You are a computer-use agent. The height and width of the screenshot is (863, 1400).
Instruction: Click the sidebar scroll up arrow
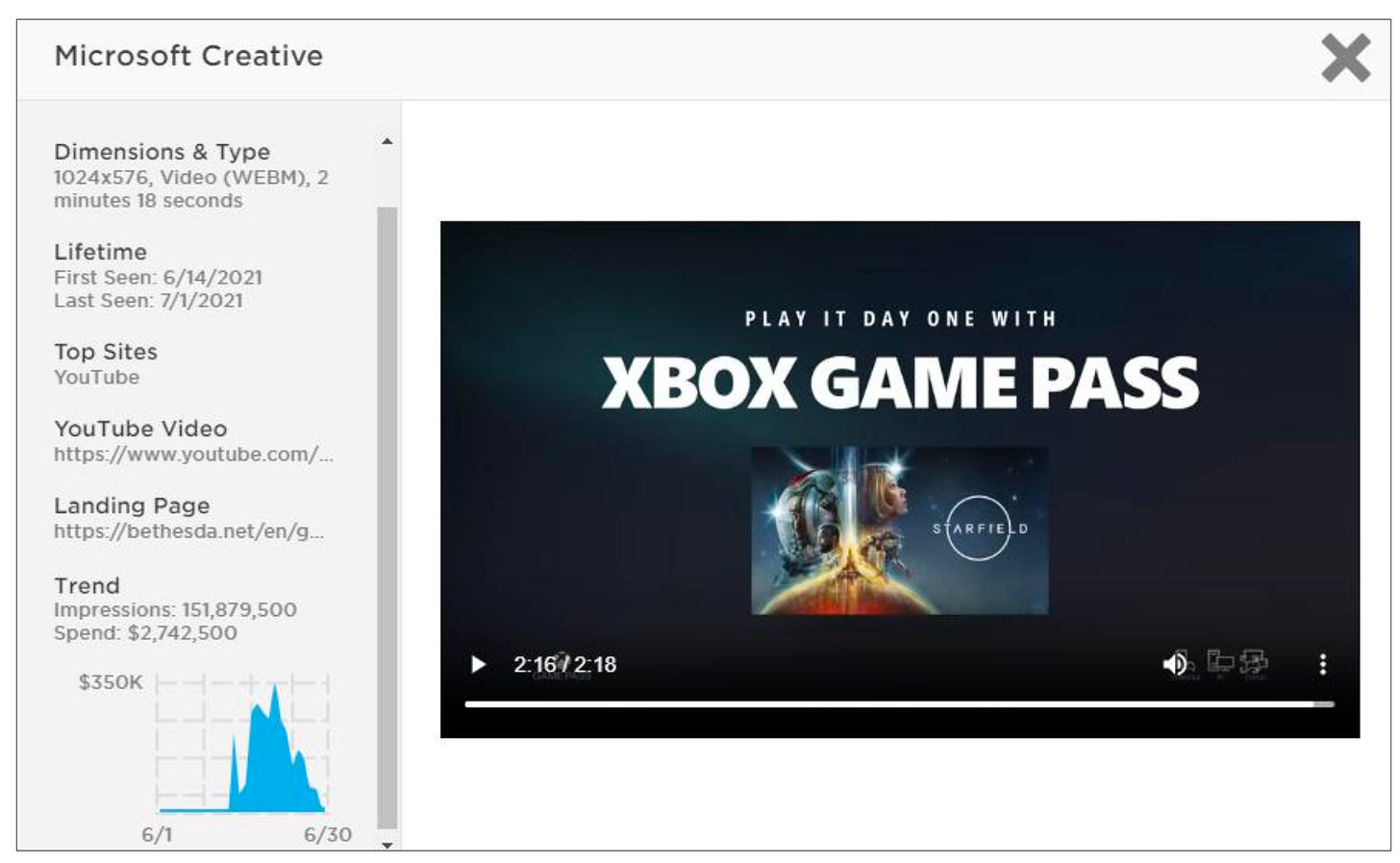387,142
